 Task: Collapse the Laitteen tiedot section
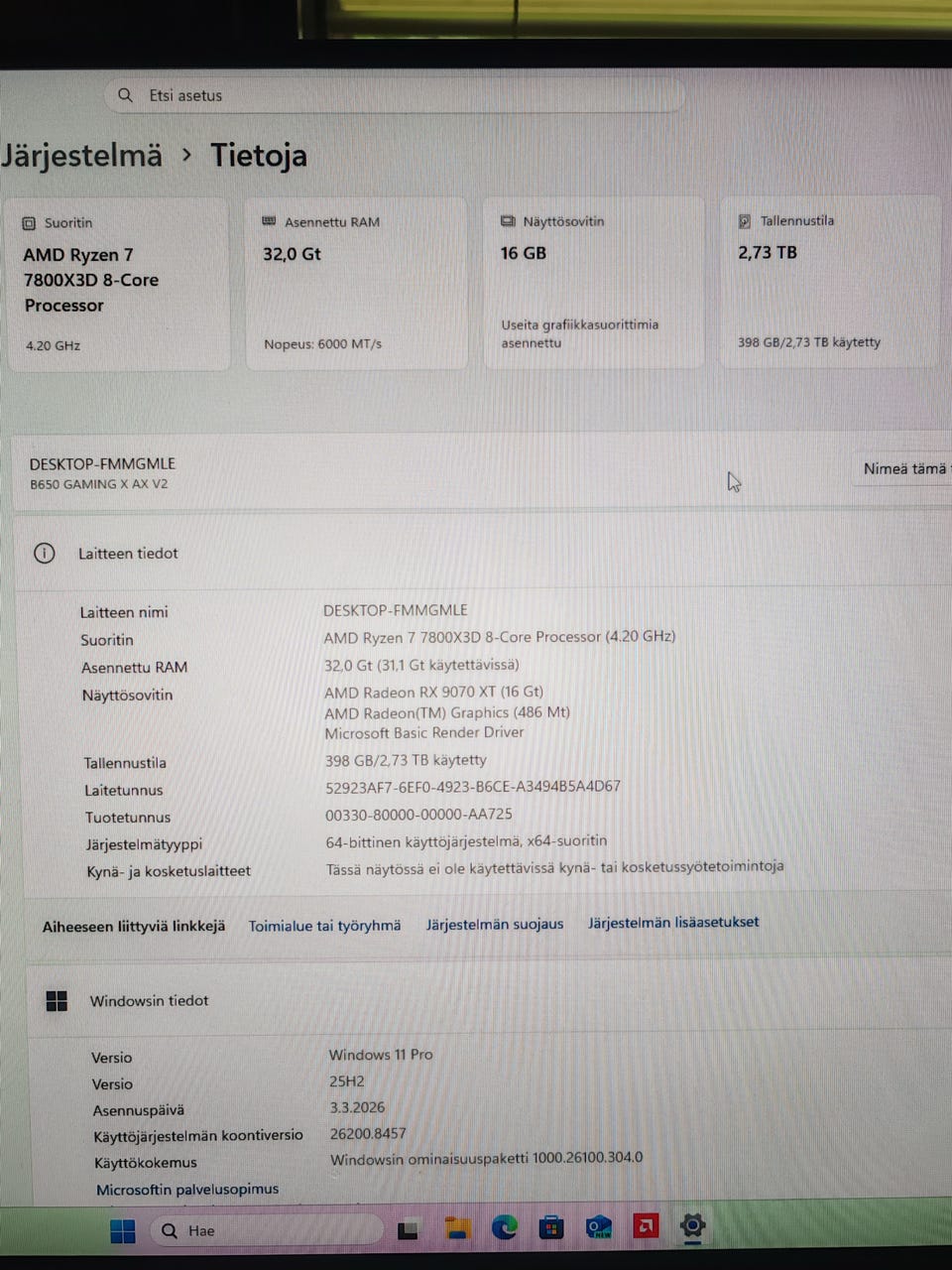[486, 553]
